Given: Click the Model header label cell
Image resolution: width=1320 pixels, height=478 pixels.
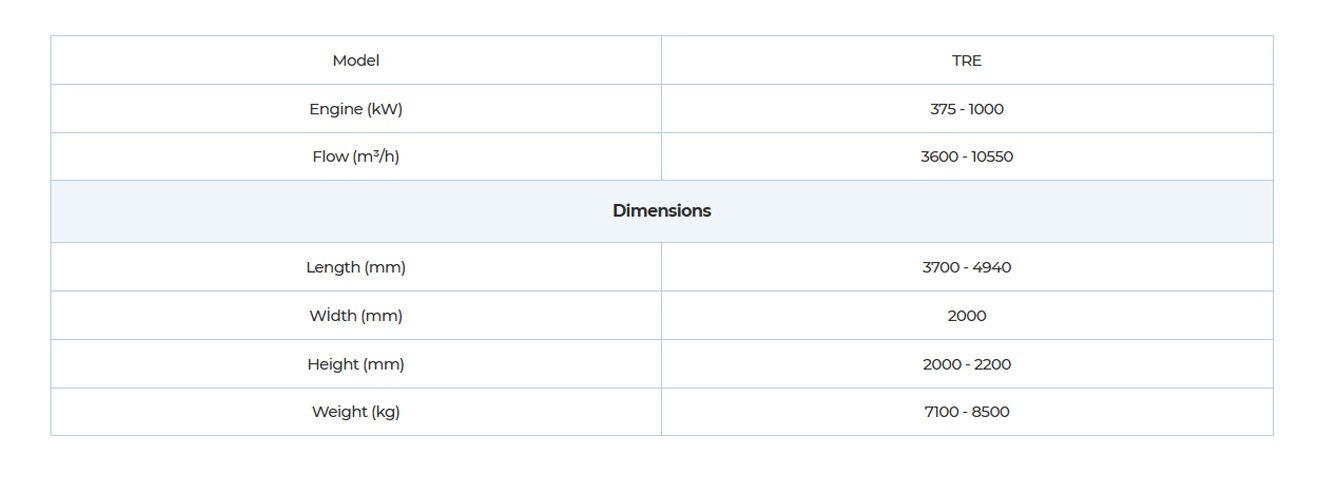Looking at the screenshot, I should (356, 61).
